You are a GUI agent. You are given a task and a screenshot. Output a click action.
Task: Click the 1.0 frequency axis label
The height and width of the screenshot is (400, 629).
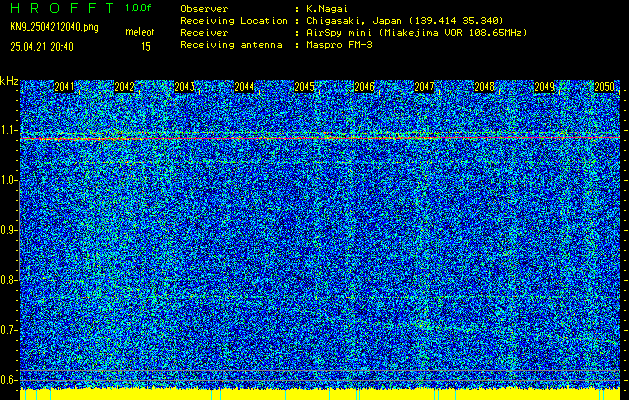7,181
